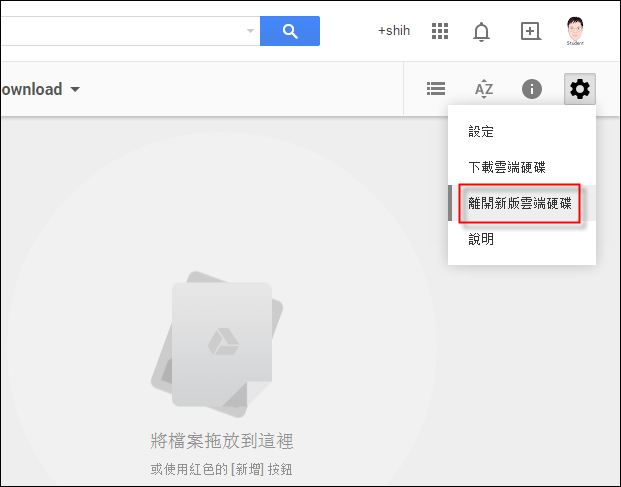Select 離開新版雲端硬碟 menu entry

tap(522, 203)
